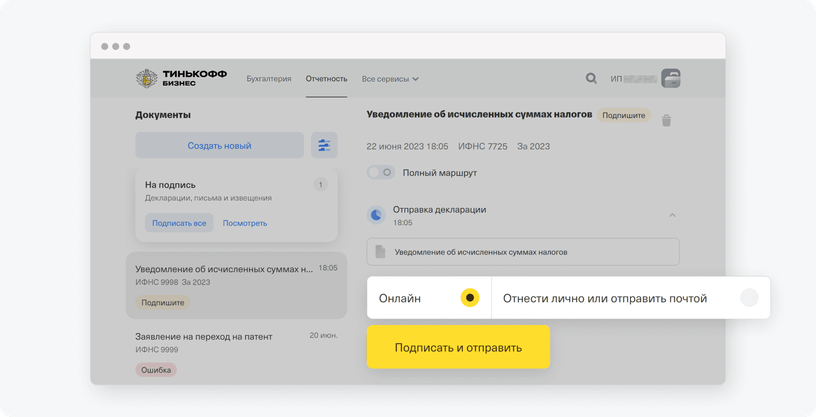Click the Подпишите badge near title
Screen dimensions: 816x417
point(623,116)
